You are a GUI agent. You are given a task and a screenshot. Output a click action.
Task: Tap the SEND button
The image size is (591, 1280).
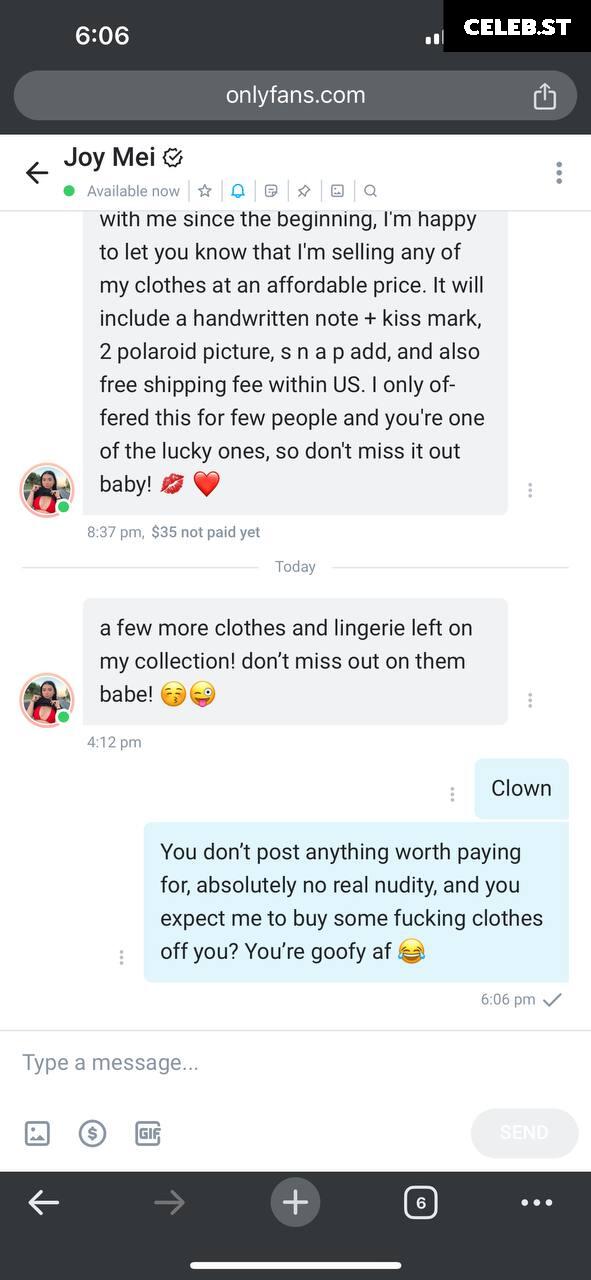(524, 1133)
